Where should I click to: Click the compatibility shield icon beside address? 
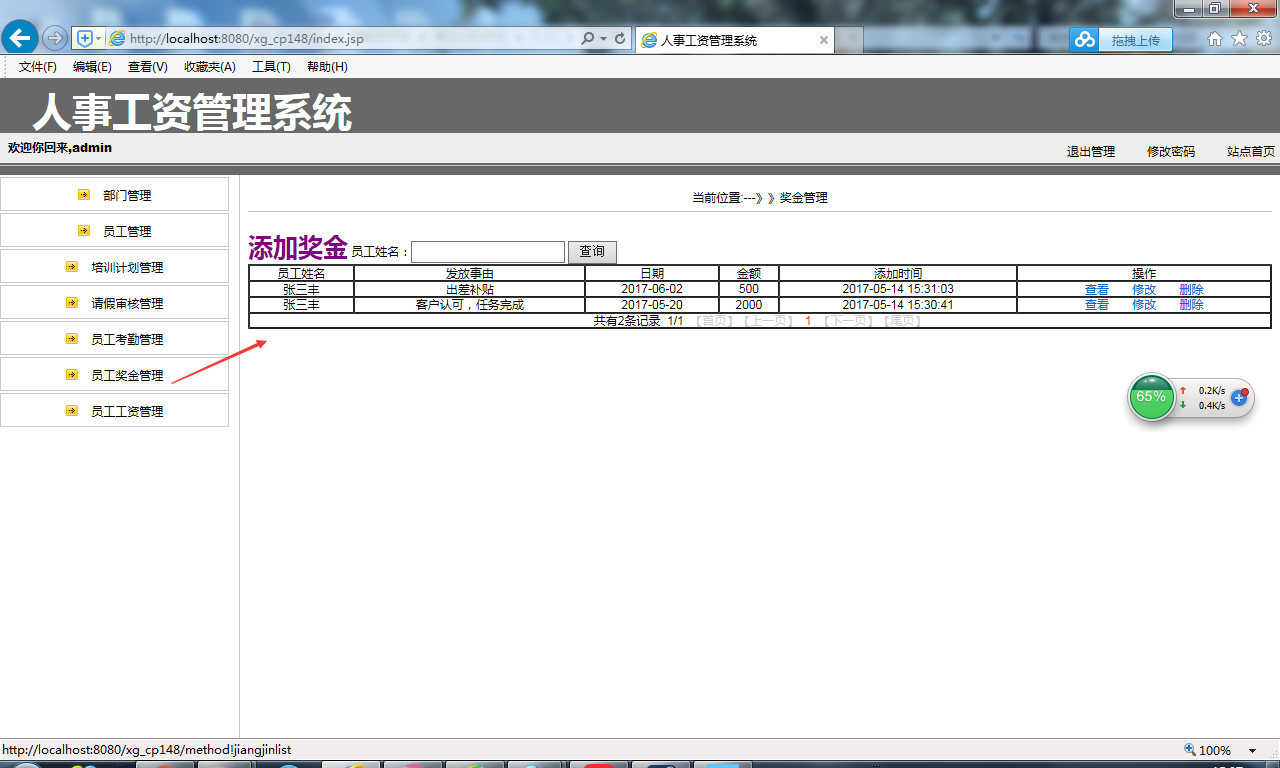(85, 38)
